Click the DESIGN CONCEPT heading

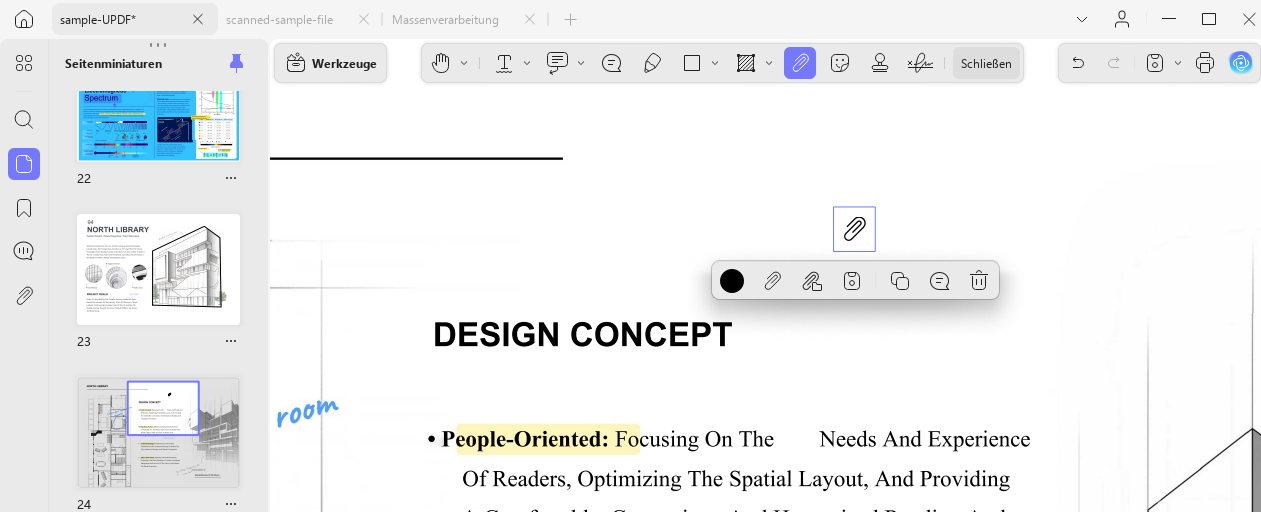click(x=583, y=335)
